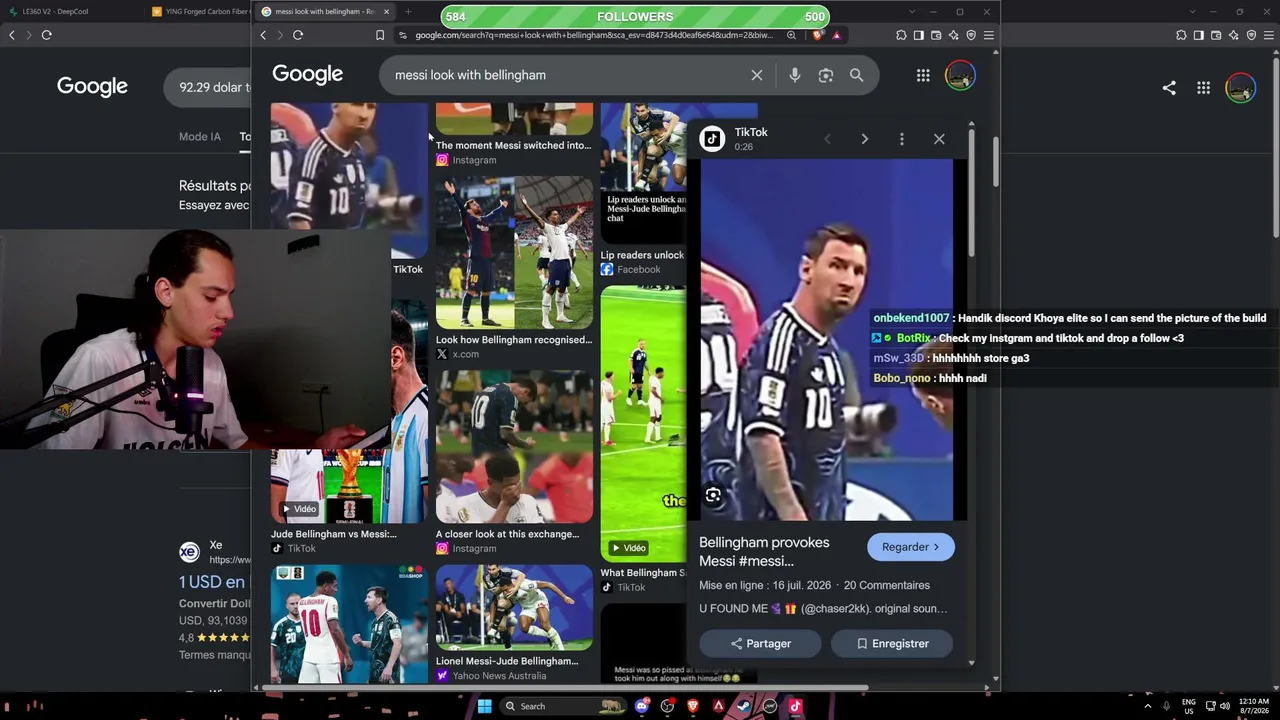The image size is (1280, 720).
Task: Switch to 'messi look with bellingham' browser tab
Action: (323, 12)
